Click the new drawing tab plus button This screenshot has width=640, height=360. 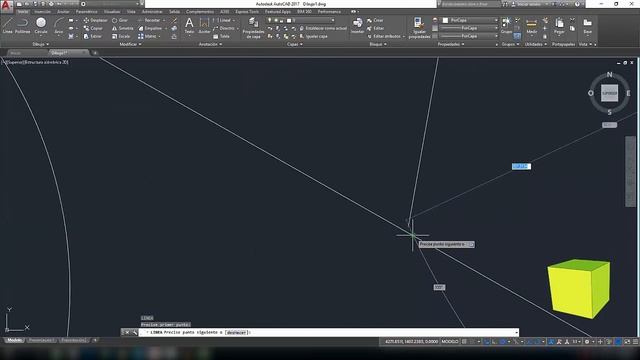tap(95, 53)
